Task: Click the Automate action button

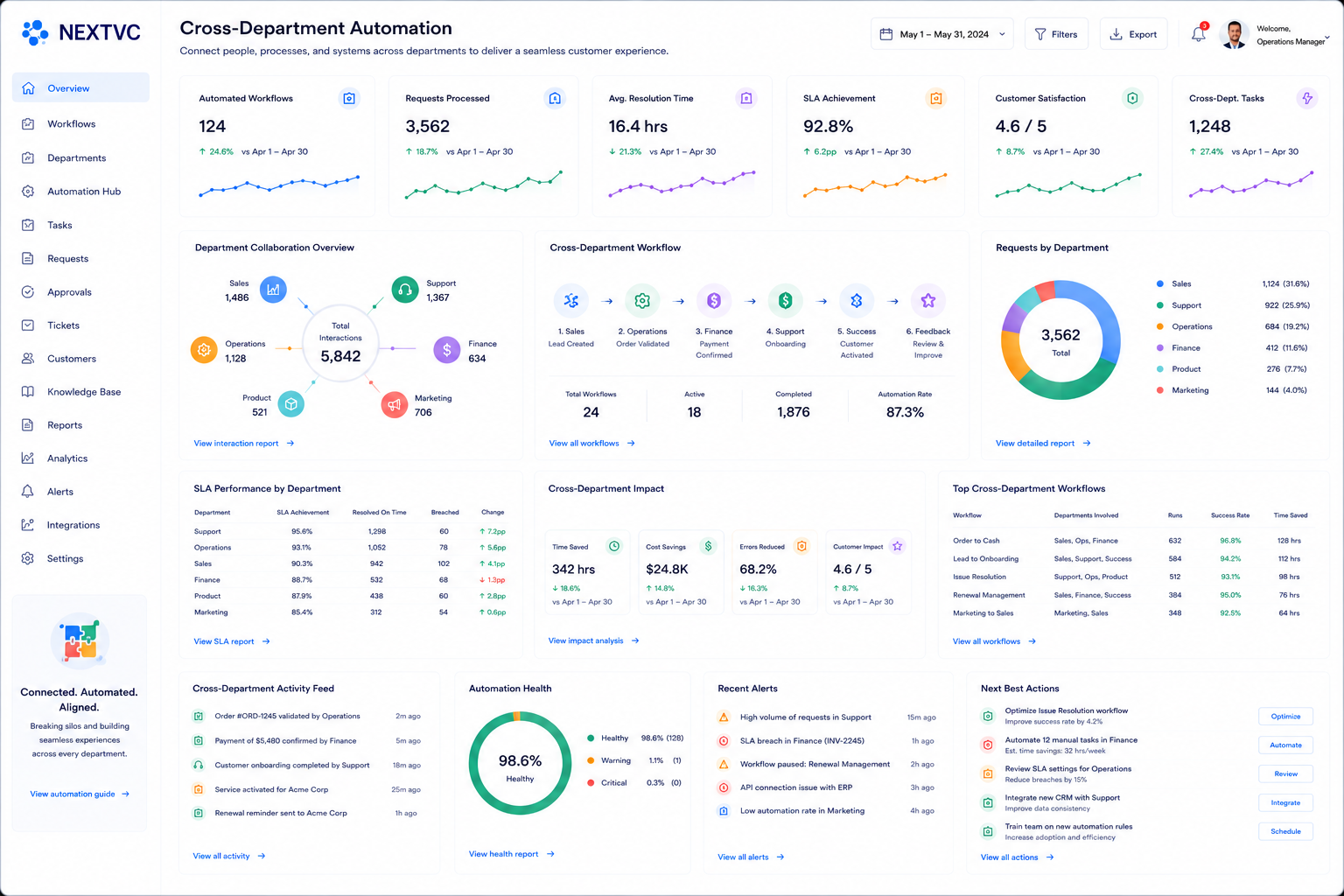Action: click(1285, 745)
